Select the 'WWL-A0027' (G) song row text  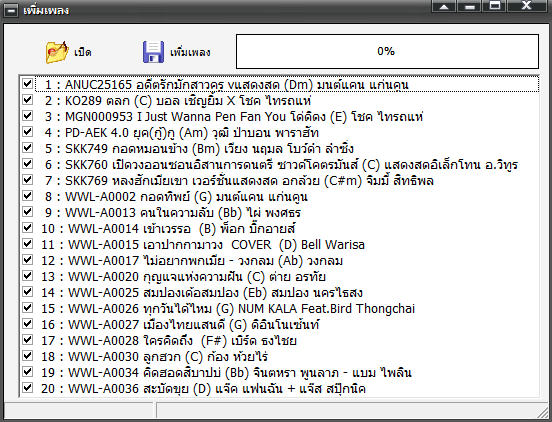pos(180,325)
